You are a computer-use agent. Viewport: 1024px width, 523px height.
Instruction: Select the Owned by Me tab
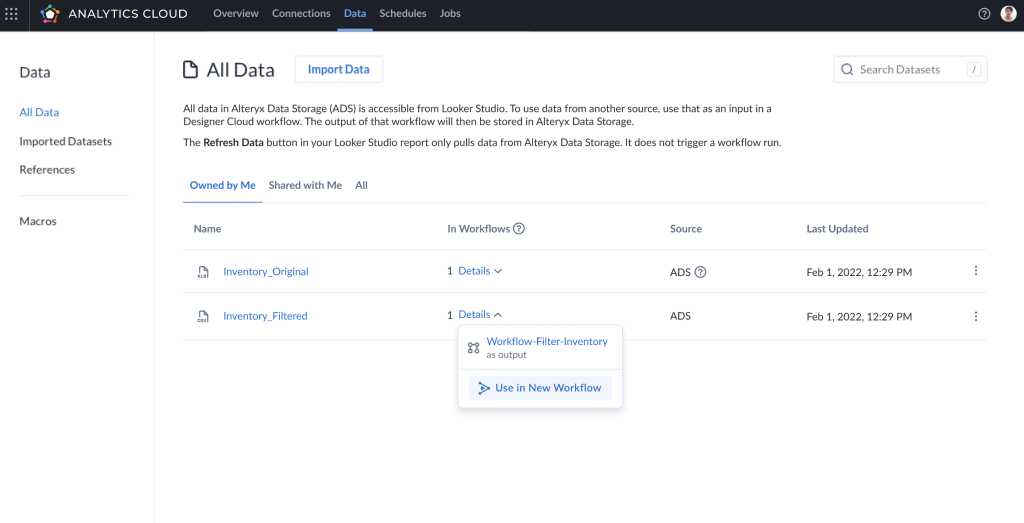pos(223,185)
